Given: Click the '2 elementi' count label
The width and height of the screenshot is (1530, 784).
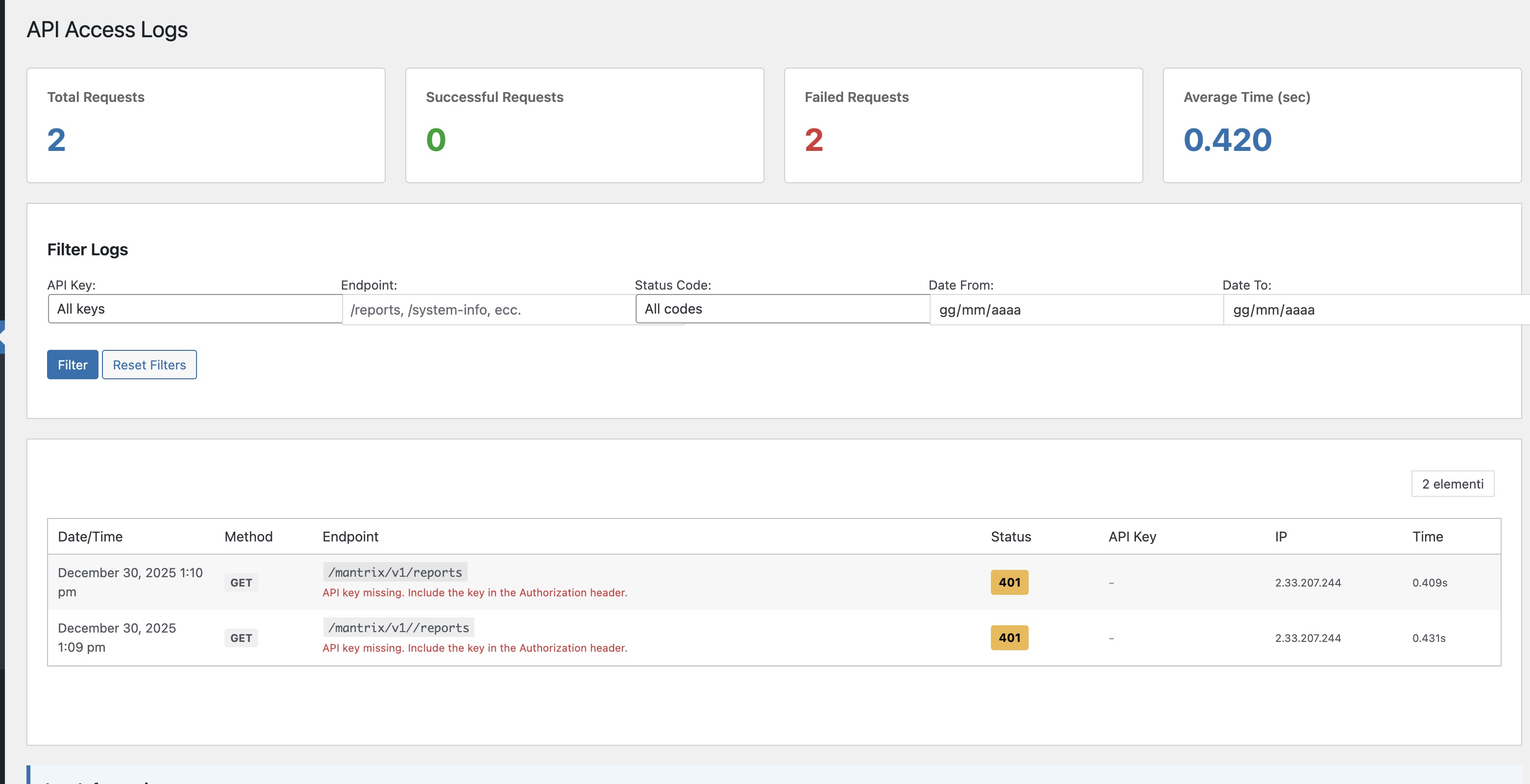Looking at the screenshot, I should click(1452, 484).
